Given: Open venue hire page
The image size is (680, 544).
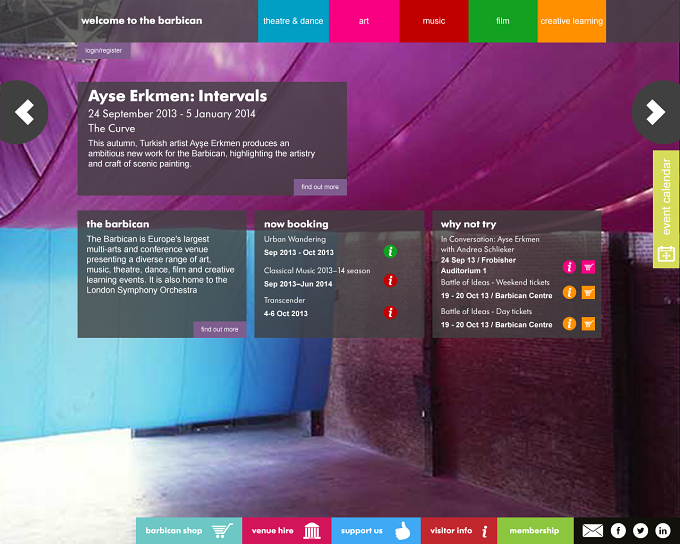Looking at the screenshot, I should 287,531.
